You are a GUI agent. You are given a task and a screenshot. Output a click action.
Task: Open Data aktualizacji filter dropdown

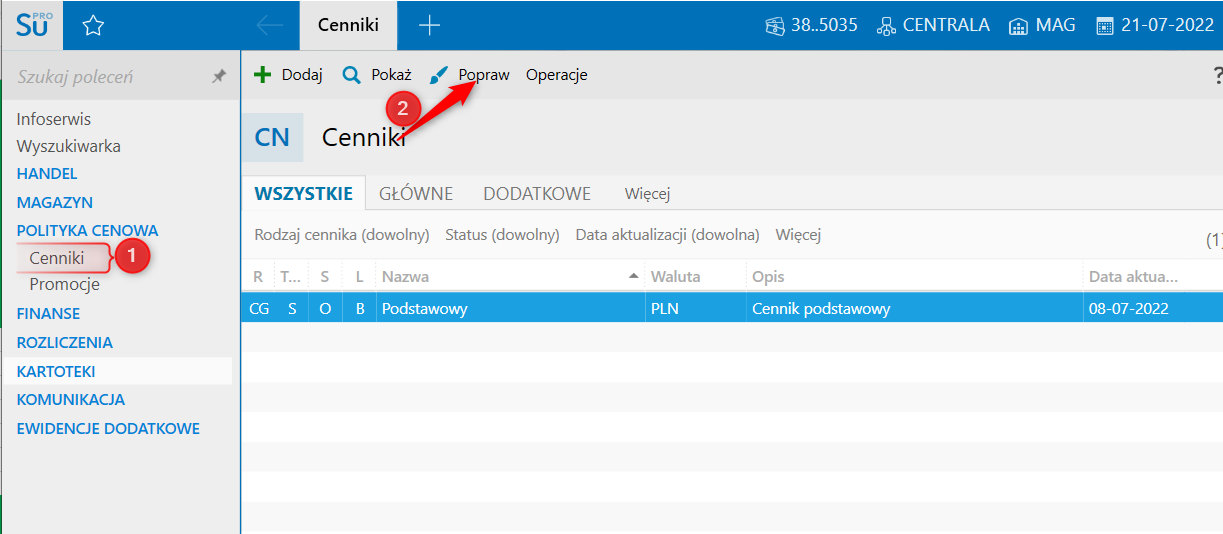click(667, 235)
